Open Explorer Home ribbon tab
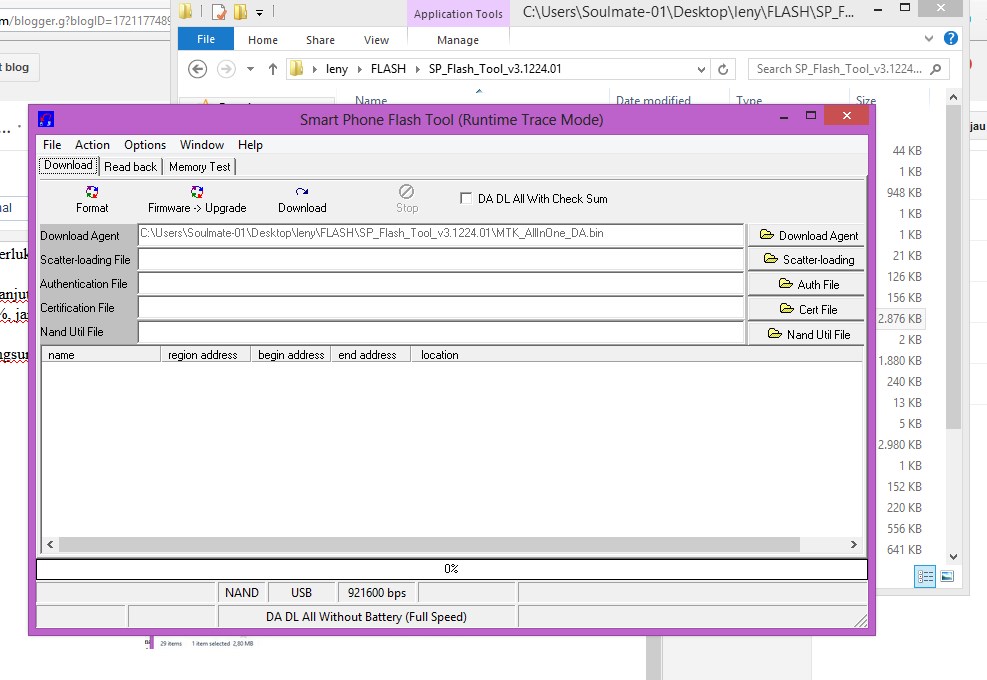987x680 pixels. pyautogui.click(x=262, y=40)
